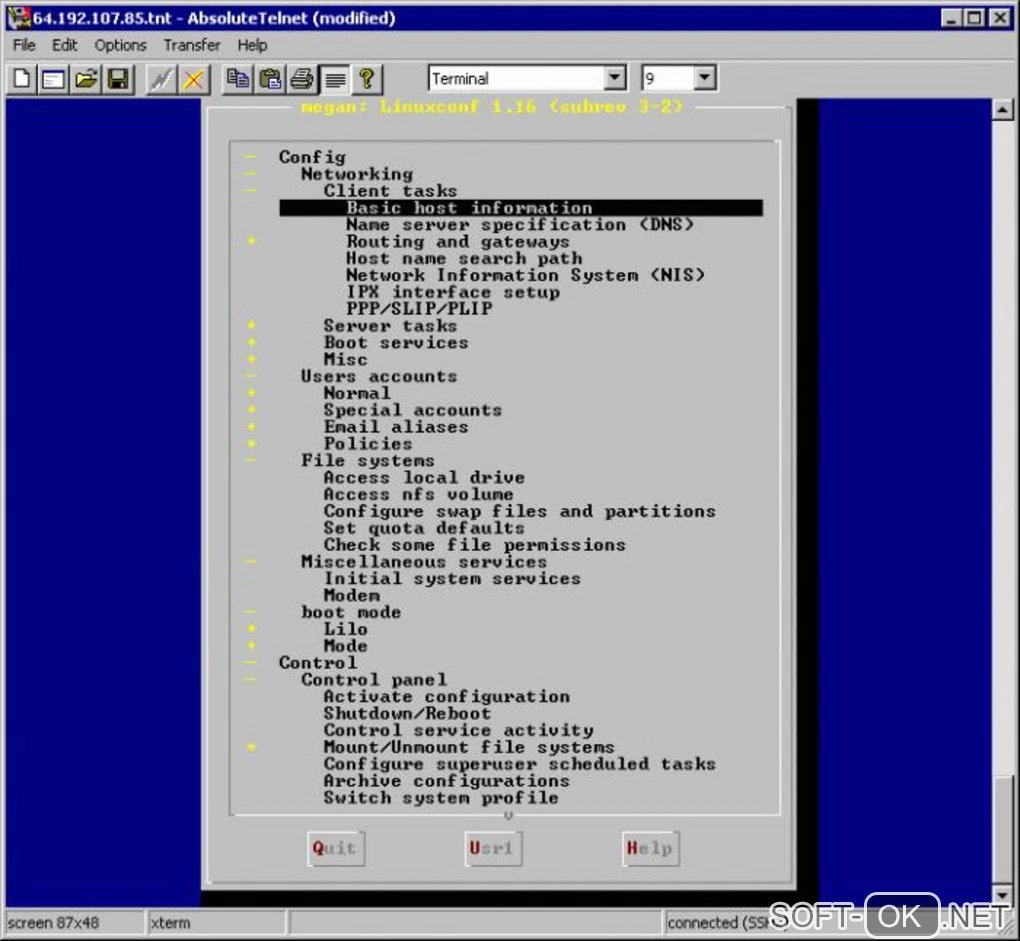Select Misc under Networking
1020x941 pixels.
pos(345,359)
